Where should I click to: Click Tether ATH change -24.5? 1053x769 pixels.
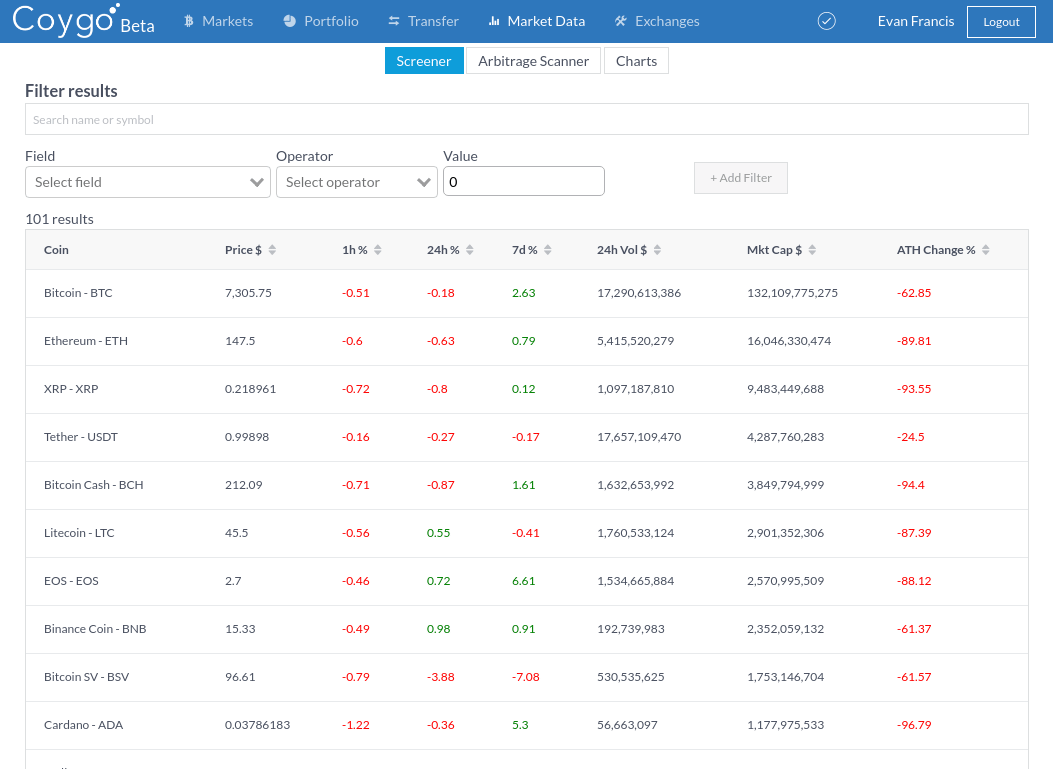pos(911,437)
